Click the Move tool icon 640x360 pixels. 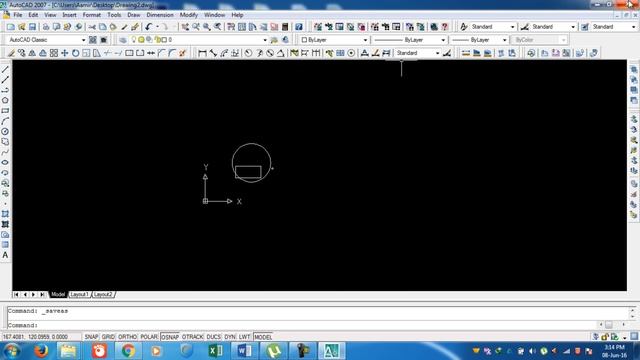(x=64, y=53)
